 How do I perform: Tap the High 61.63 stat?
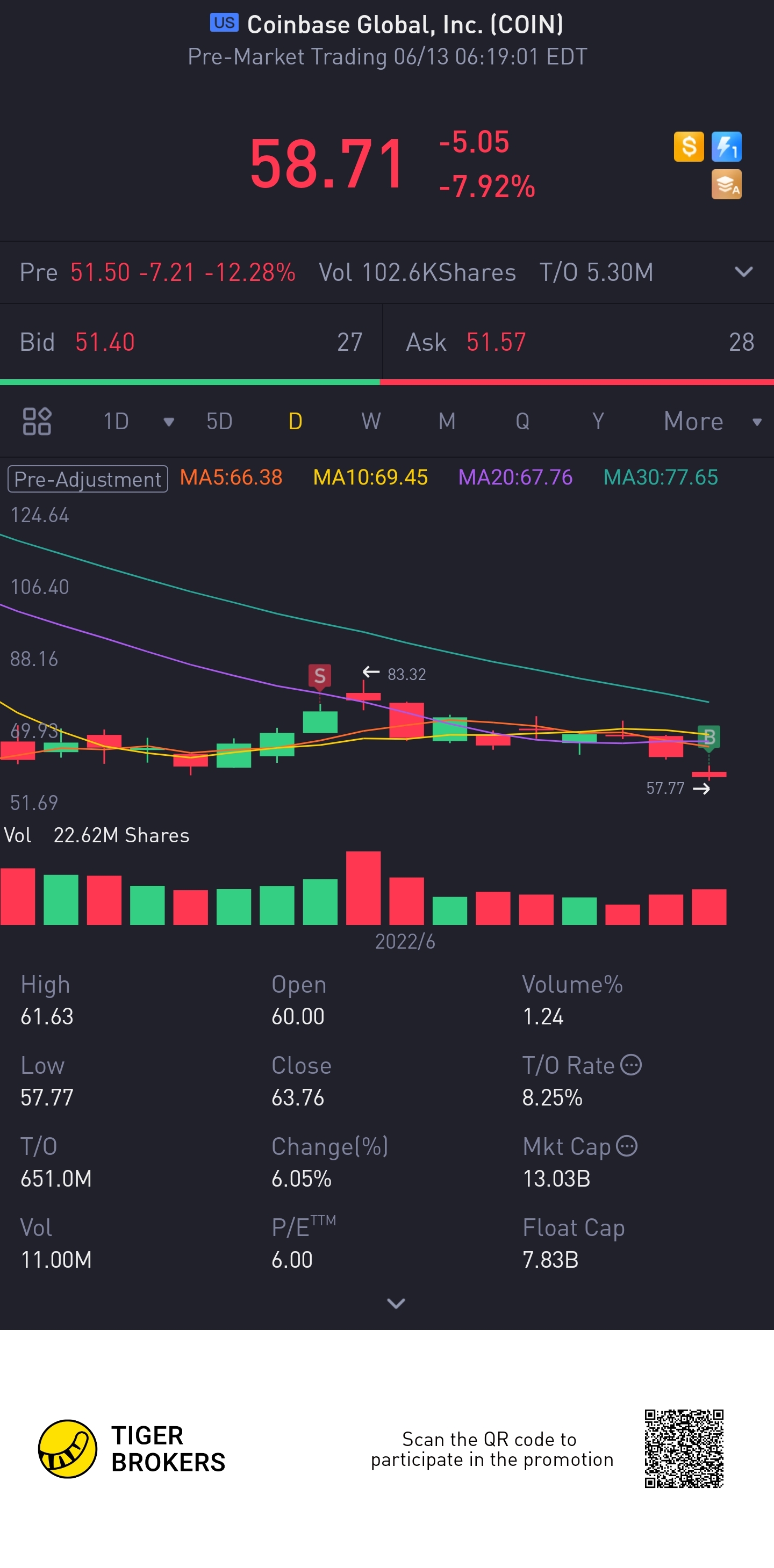47,1001
